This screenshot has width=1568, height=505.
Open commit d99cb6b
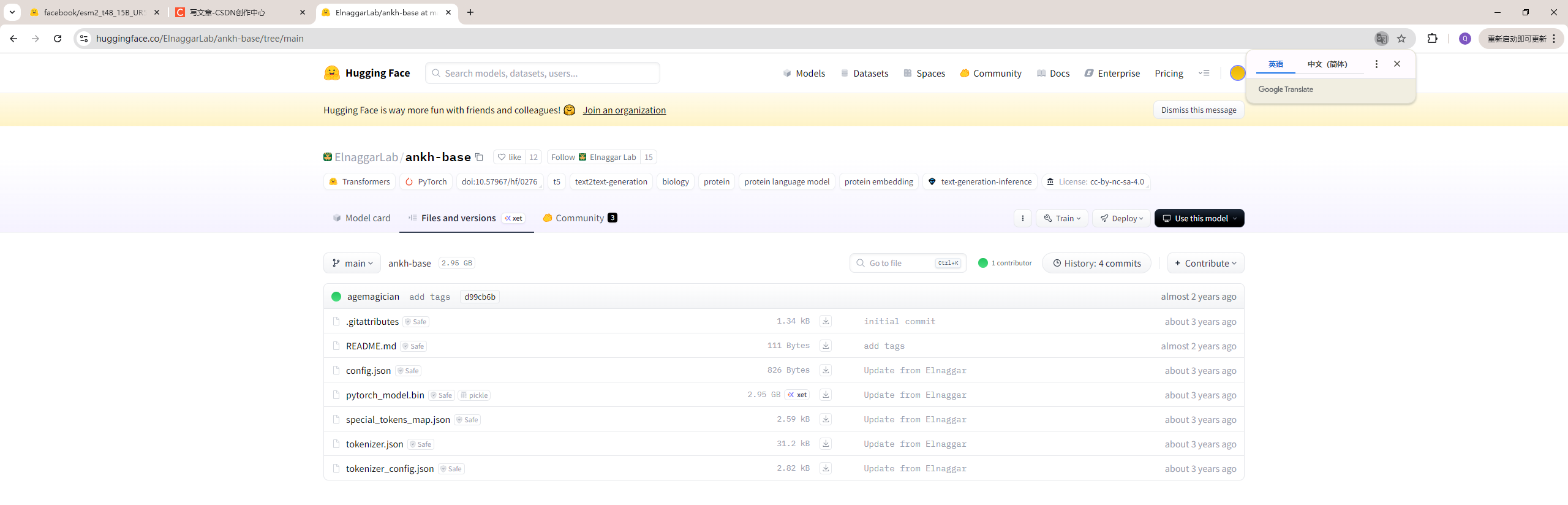click(480, 297)
